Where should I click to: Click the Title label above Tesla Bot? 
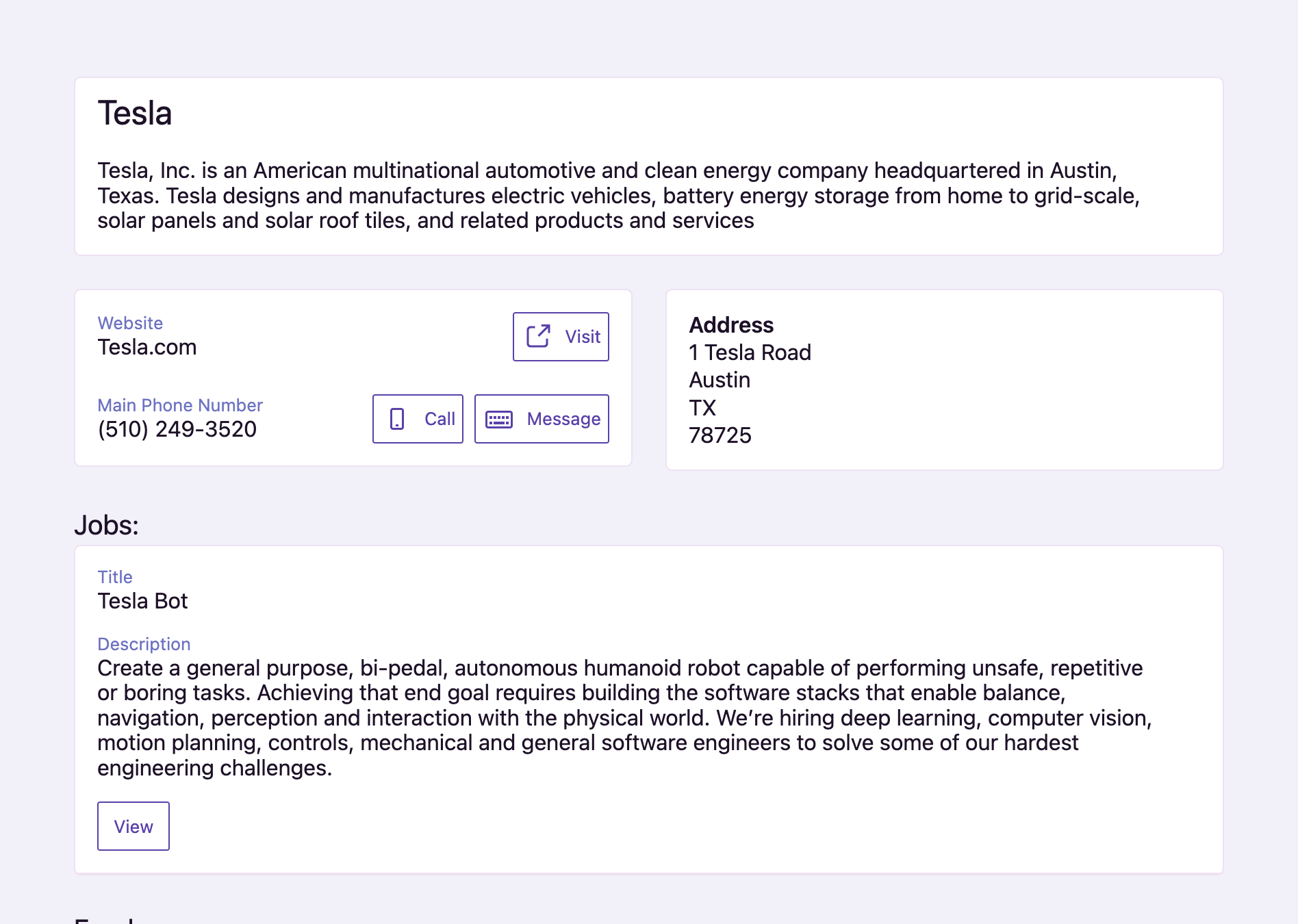click(115, 577)
